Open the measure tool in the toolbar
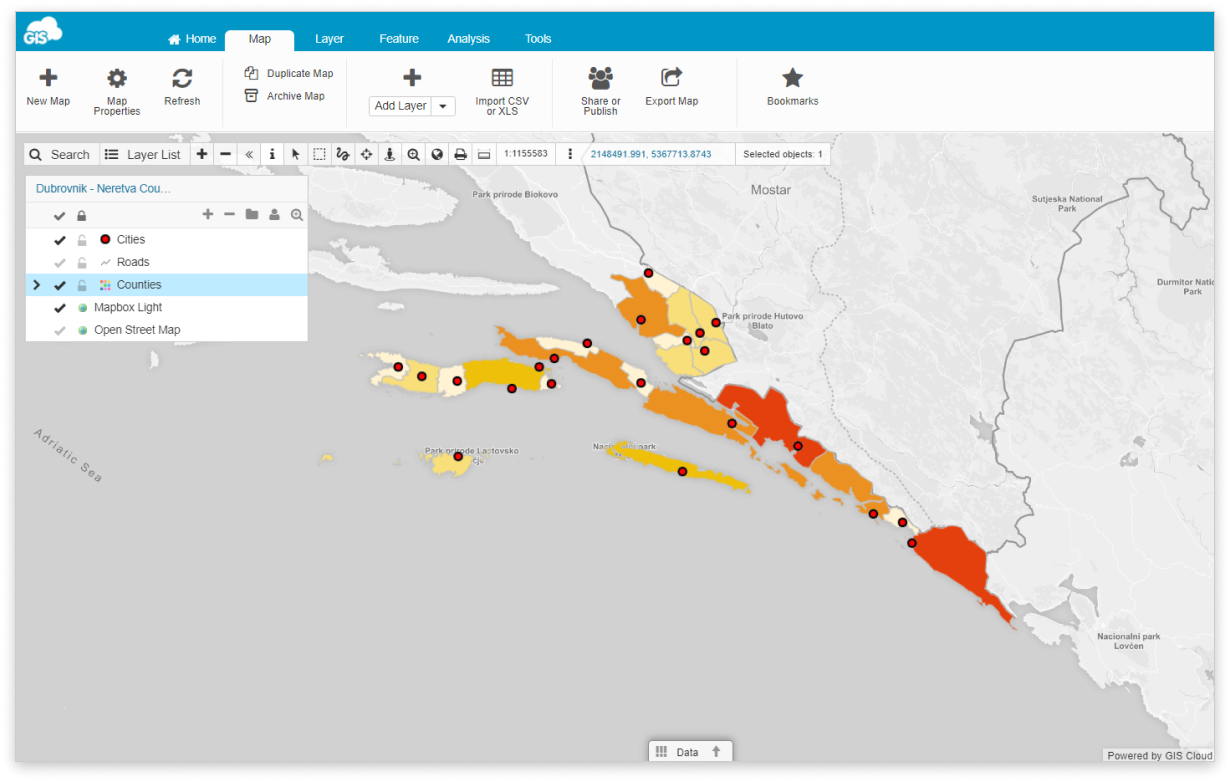This screenshot has width=1230, height=781. click(483, 154)
